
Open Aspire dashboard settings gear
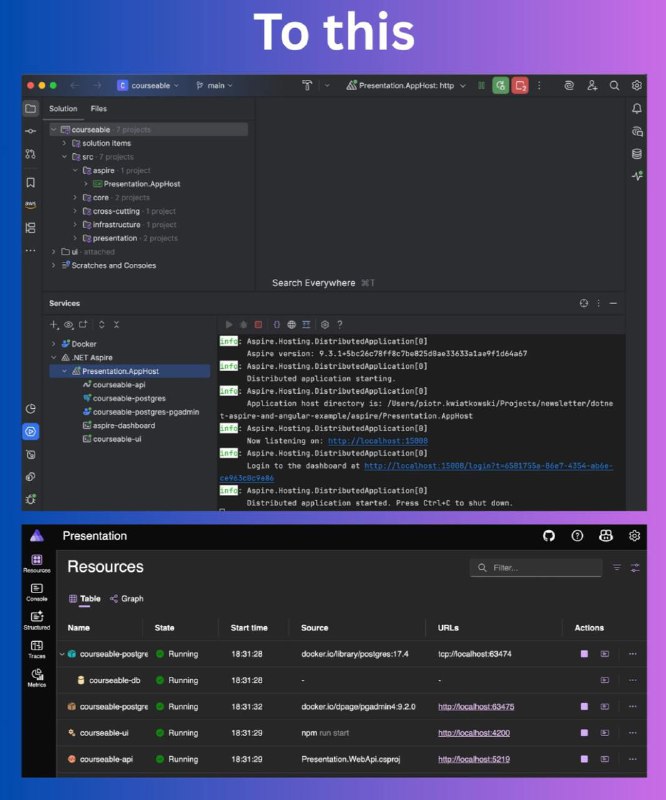click(x=634, y=536)
